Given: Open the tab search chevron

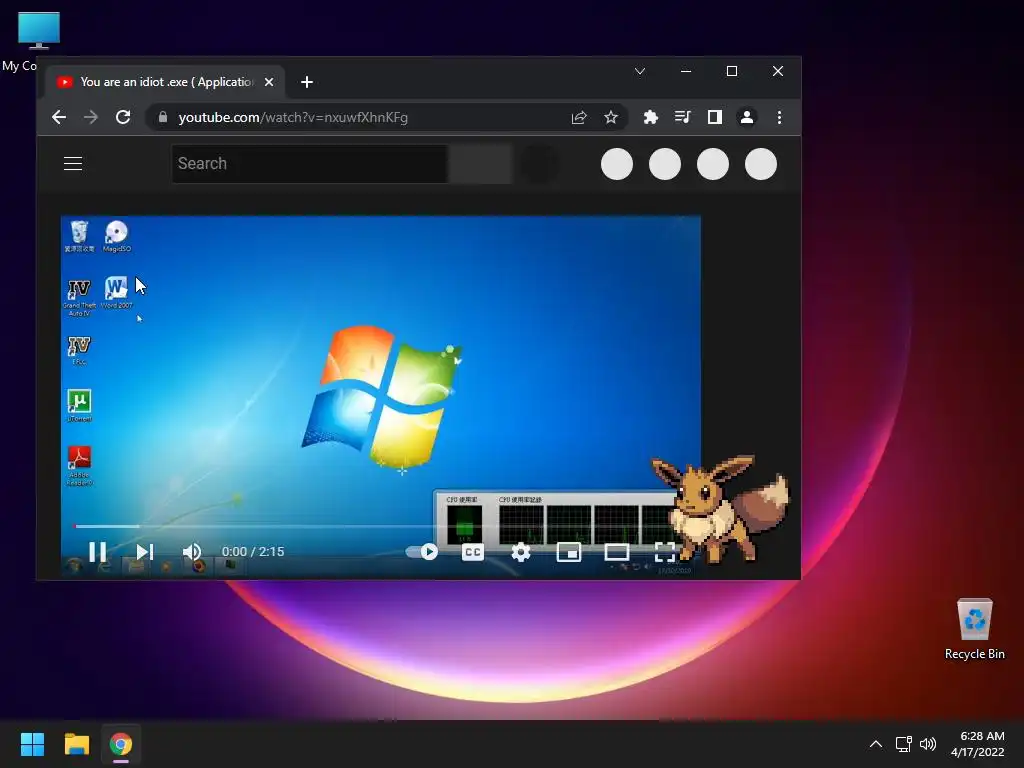Looking at the screenshot, I should 640,71.
